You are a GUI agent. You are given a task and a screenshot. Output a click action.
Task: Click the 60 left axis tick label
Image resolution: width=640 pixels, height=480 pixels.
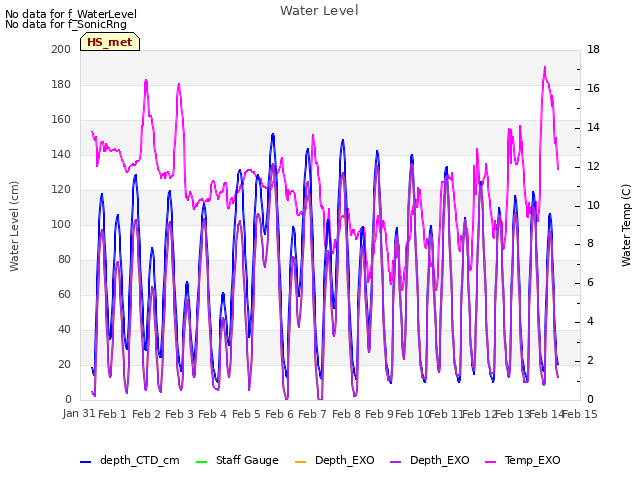[64, 294]
